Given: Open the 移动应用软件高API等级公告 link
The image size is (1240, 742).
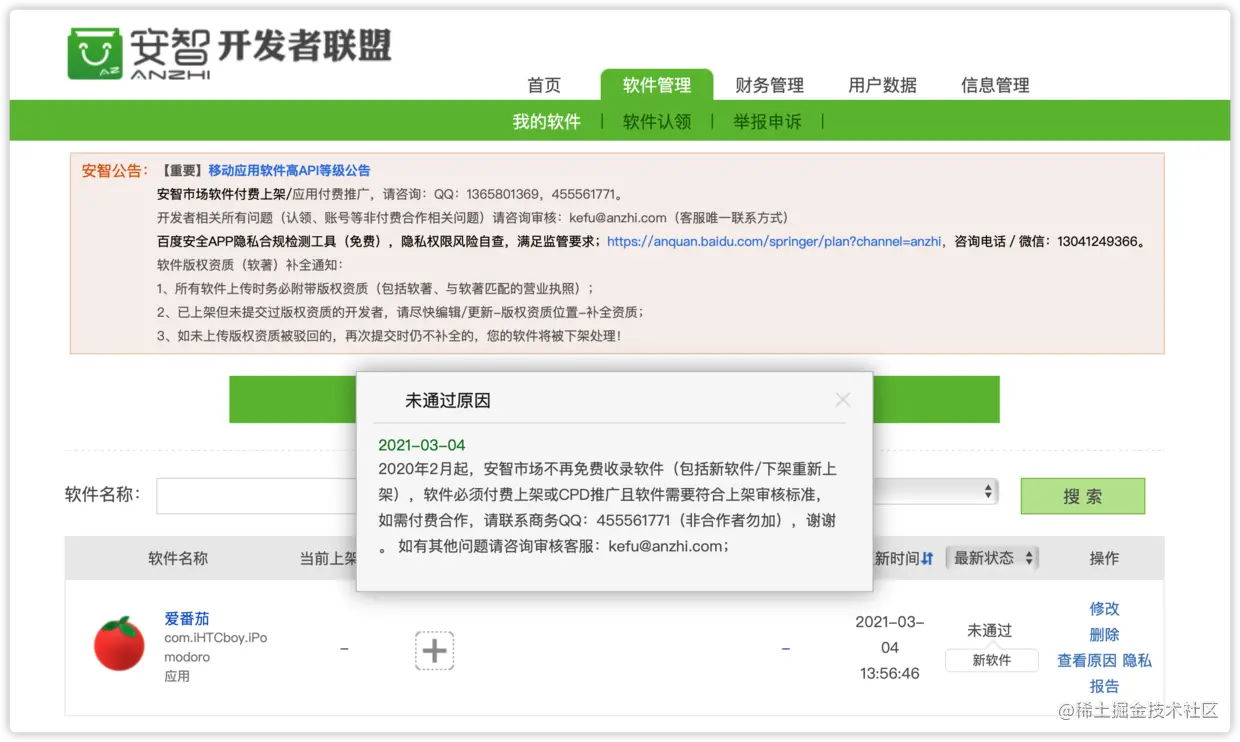Looking at the screenshot, I should 289,171.
